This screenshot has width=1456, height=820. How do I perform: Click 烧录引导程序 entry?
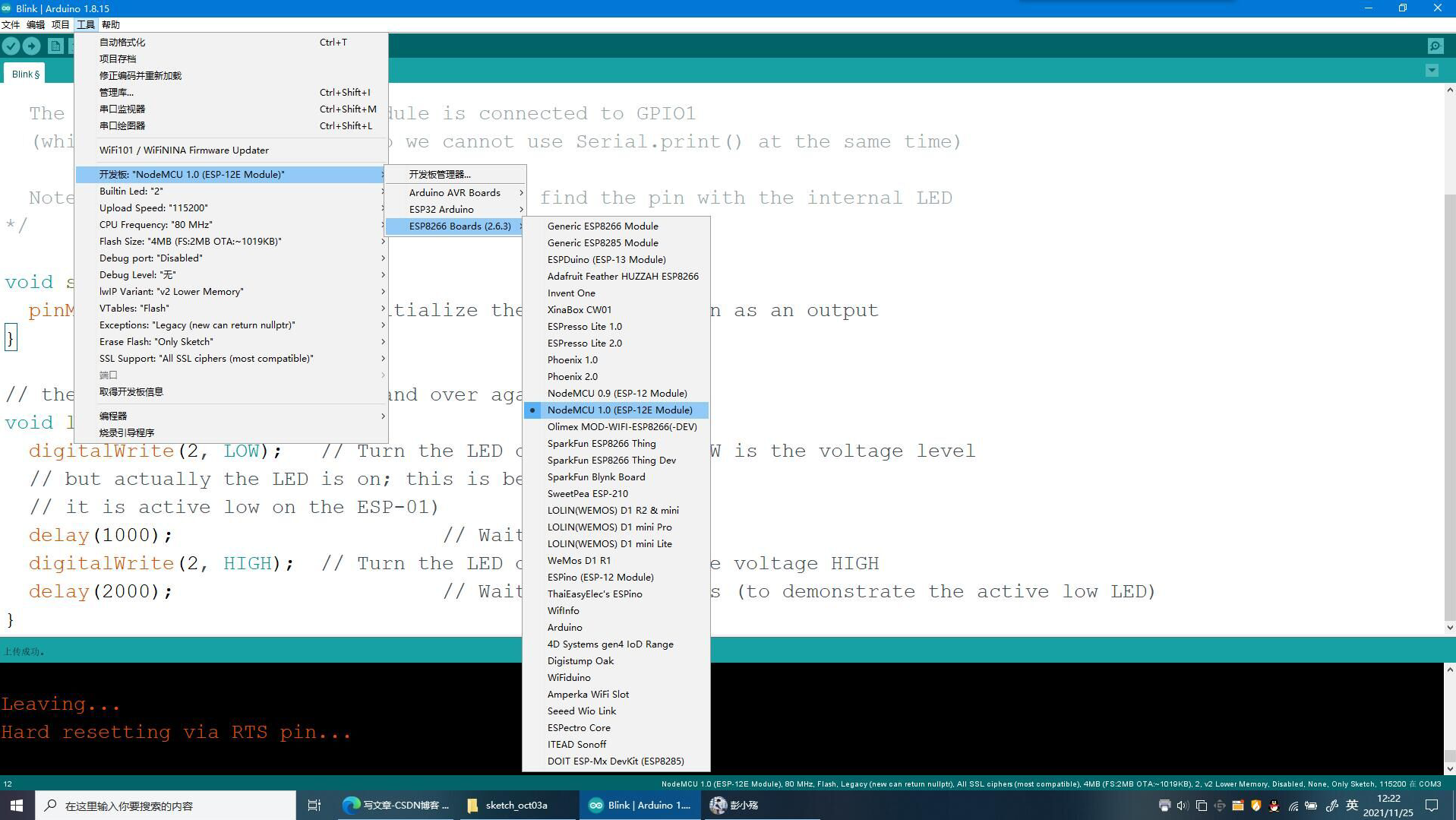(232, 433)
